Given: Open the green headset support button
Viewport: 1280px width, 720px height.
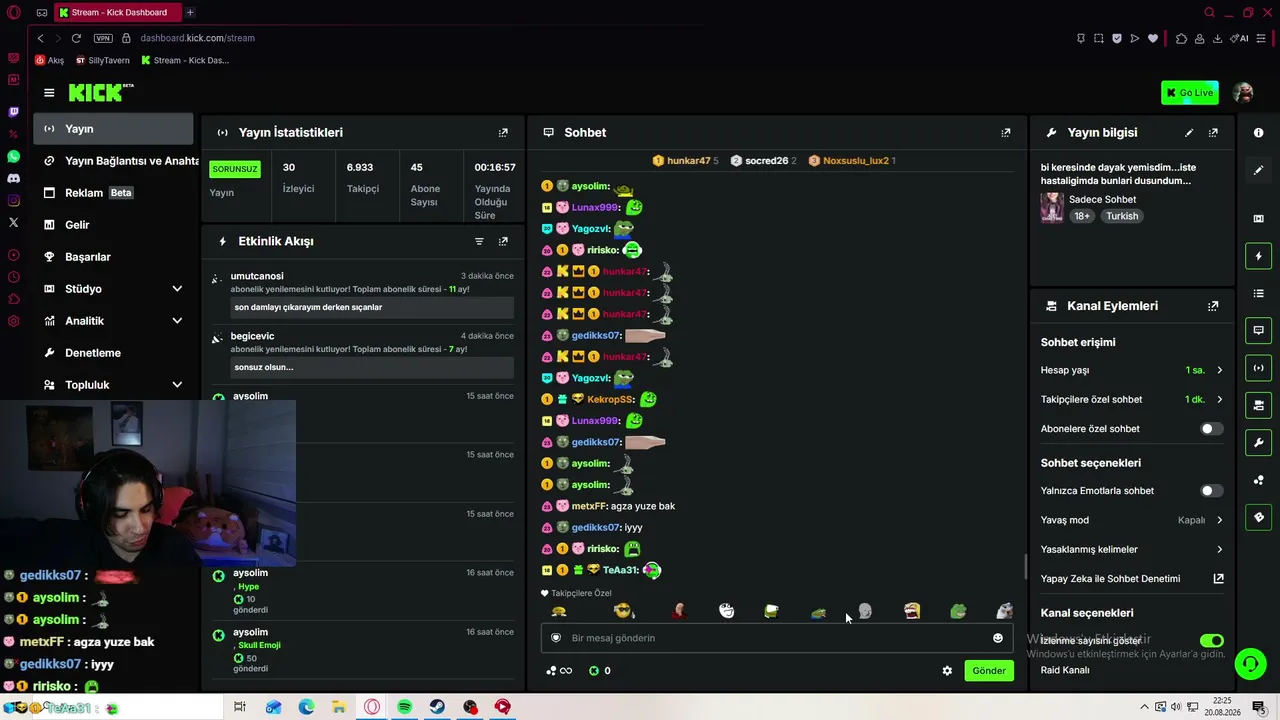Looking at the screenshot, I should [1249, 663].
